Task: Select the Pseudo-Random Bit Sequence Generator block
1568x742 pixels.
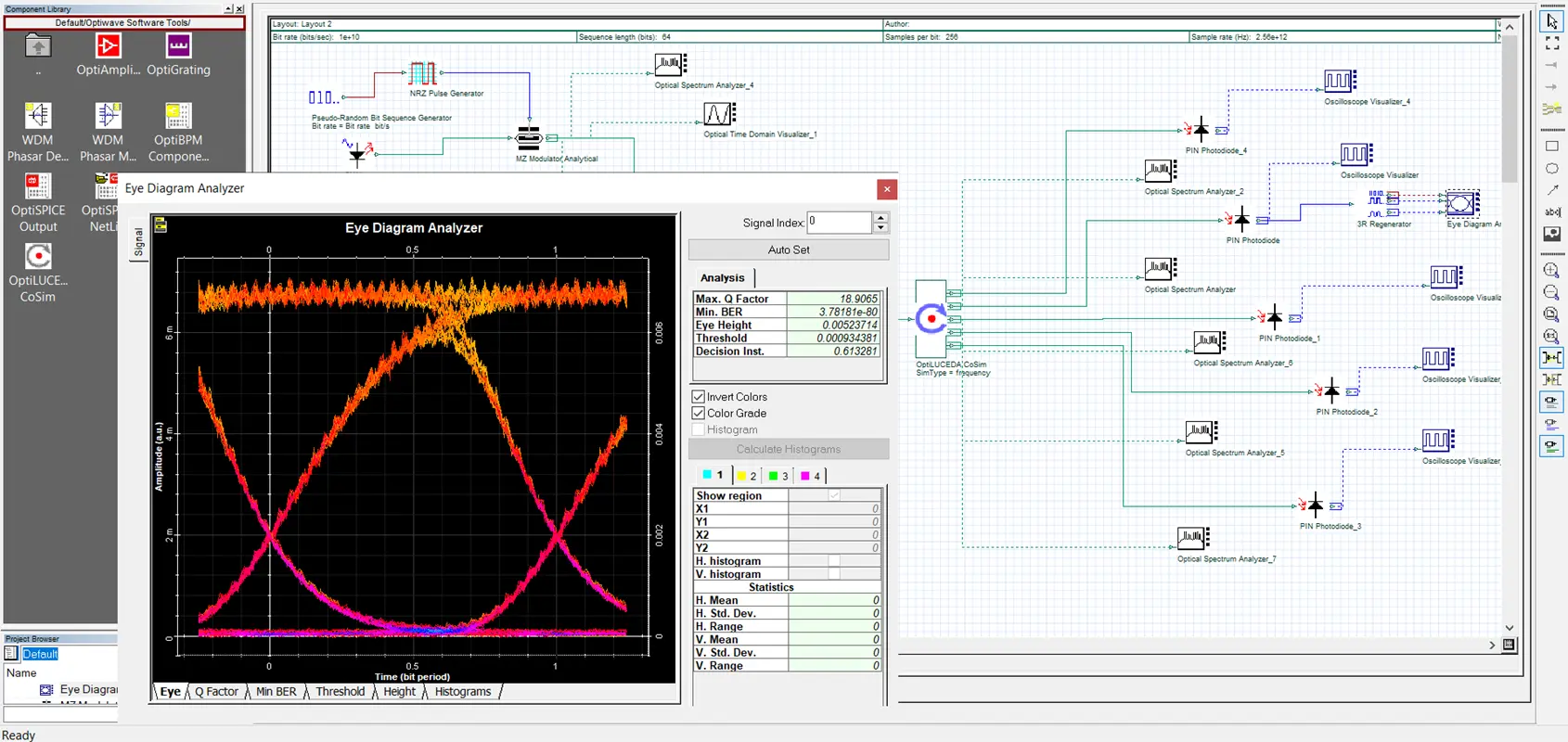Action: point(322,97)
